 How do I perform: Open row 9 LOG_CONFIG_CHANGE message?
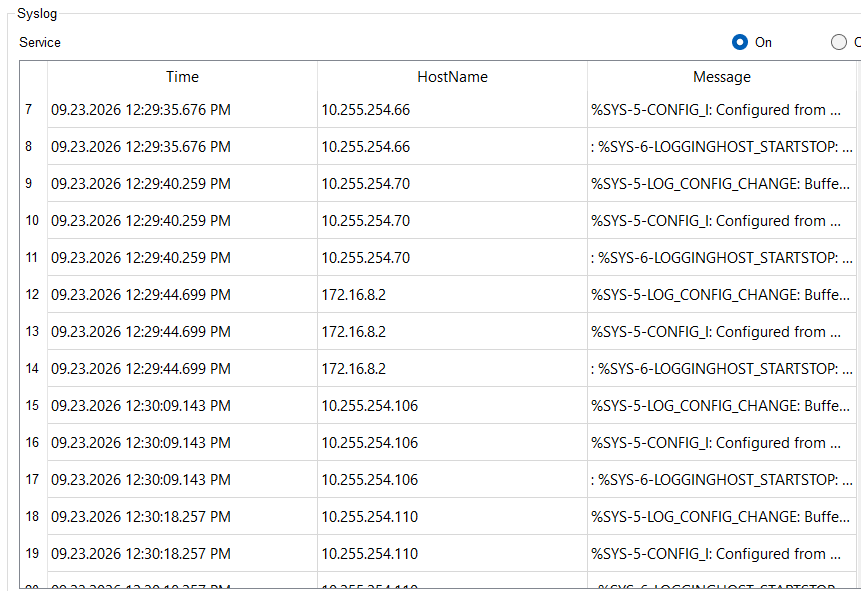click(720, 183)
